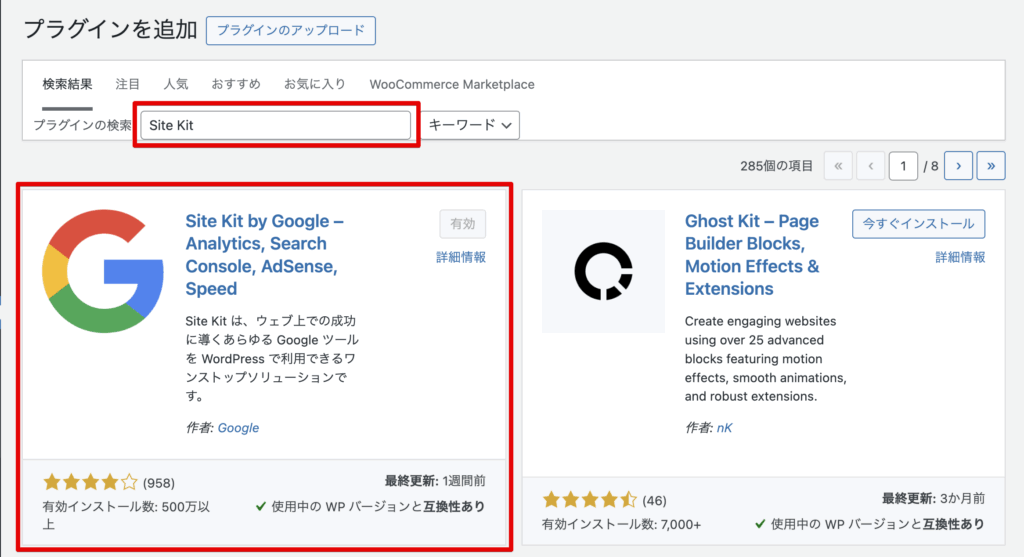
Task: Switch to the 注目 tab
Action: [x=128, y=84]
